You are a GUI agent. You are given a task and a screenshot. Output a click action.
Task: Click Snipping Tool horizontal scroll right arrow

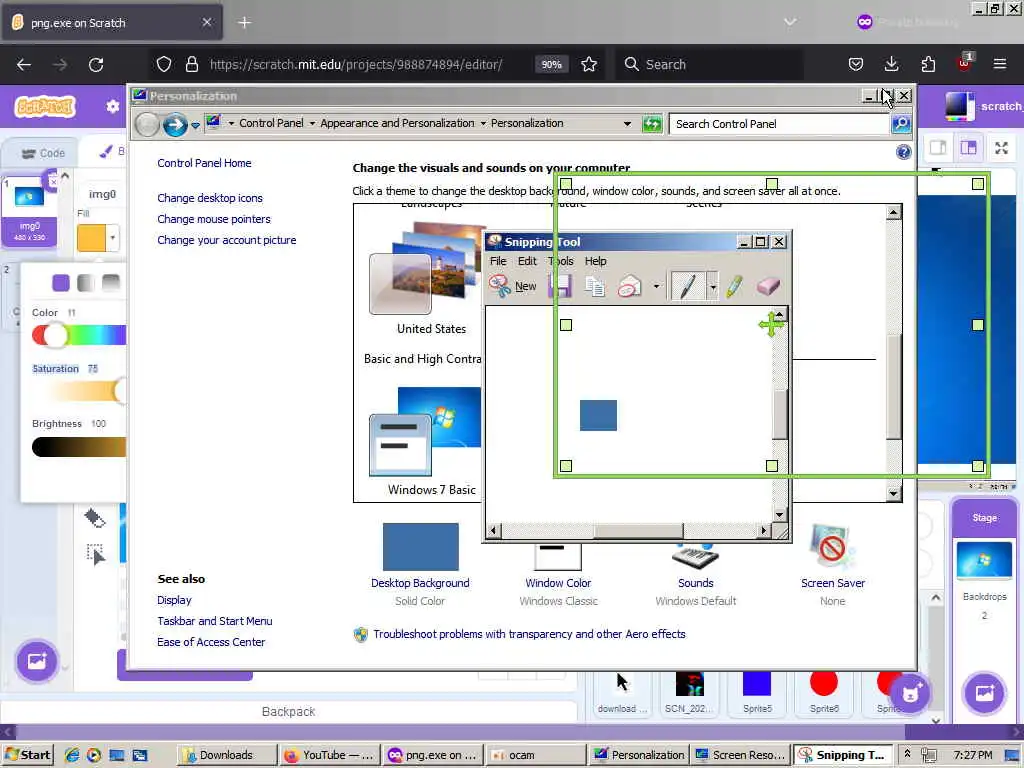click(763, 530)
